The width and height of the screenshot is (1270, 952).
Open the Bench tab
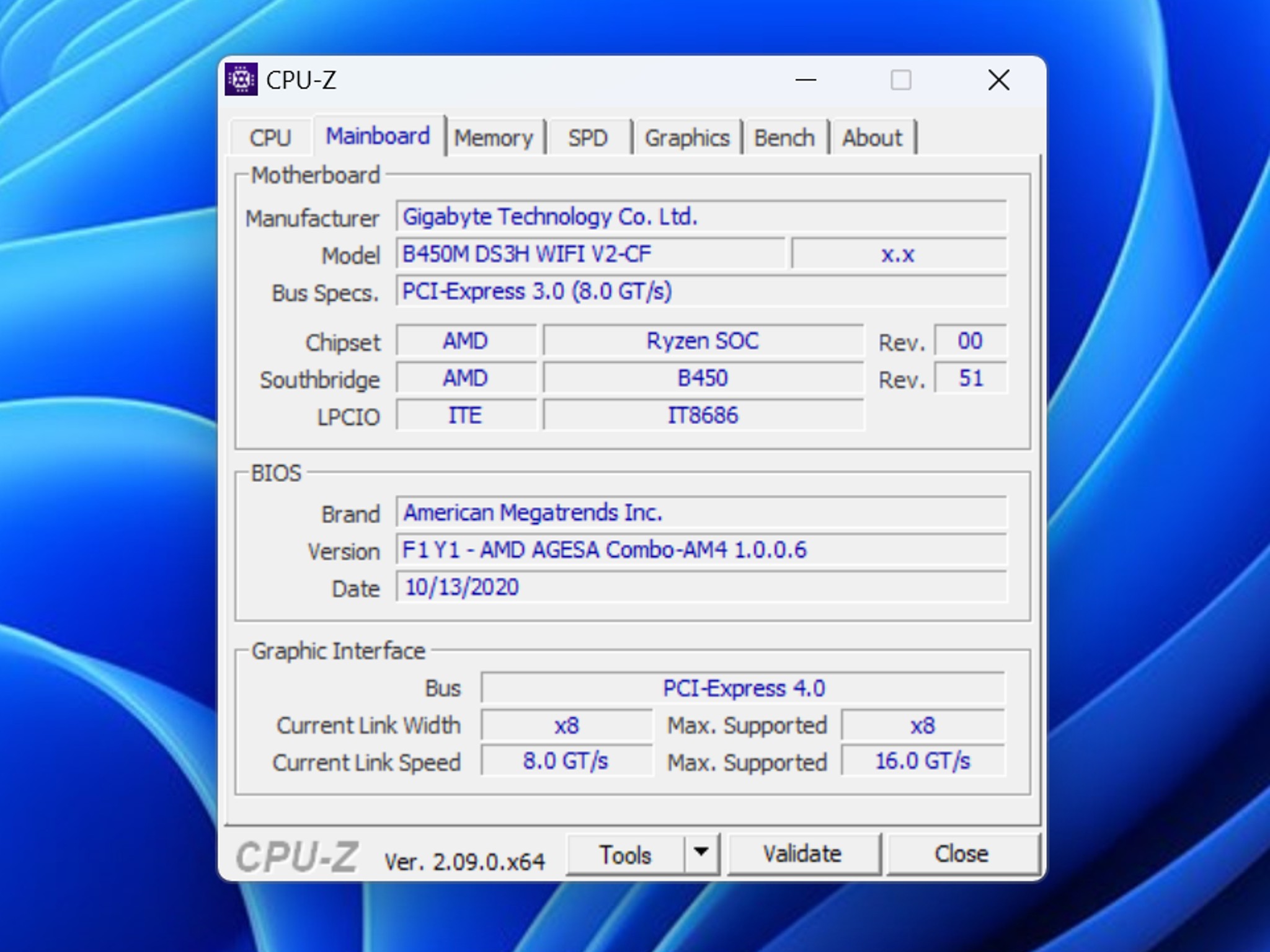point(784,138)
